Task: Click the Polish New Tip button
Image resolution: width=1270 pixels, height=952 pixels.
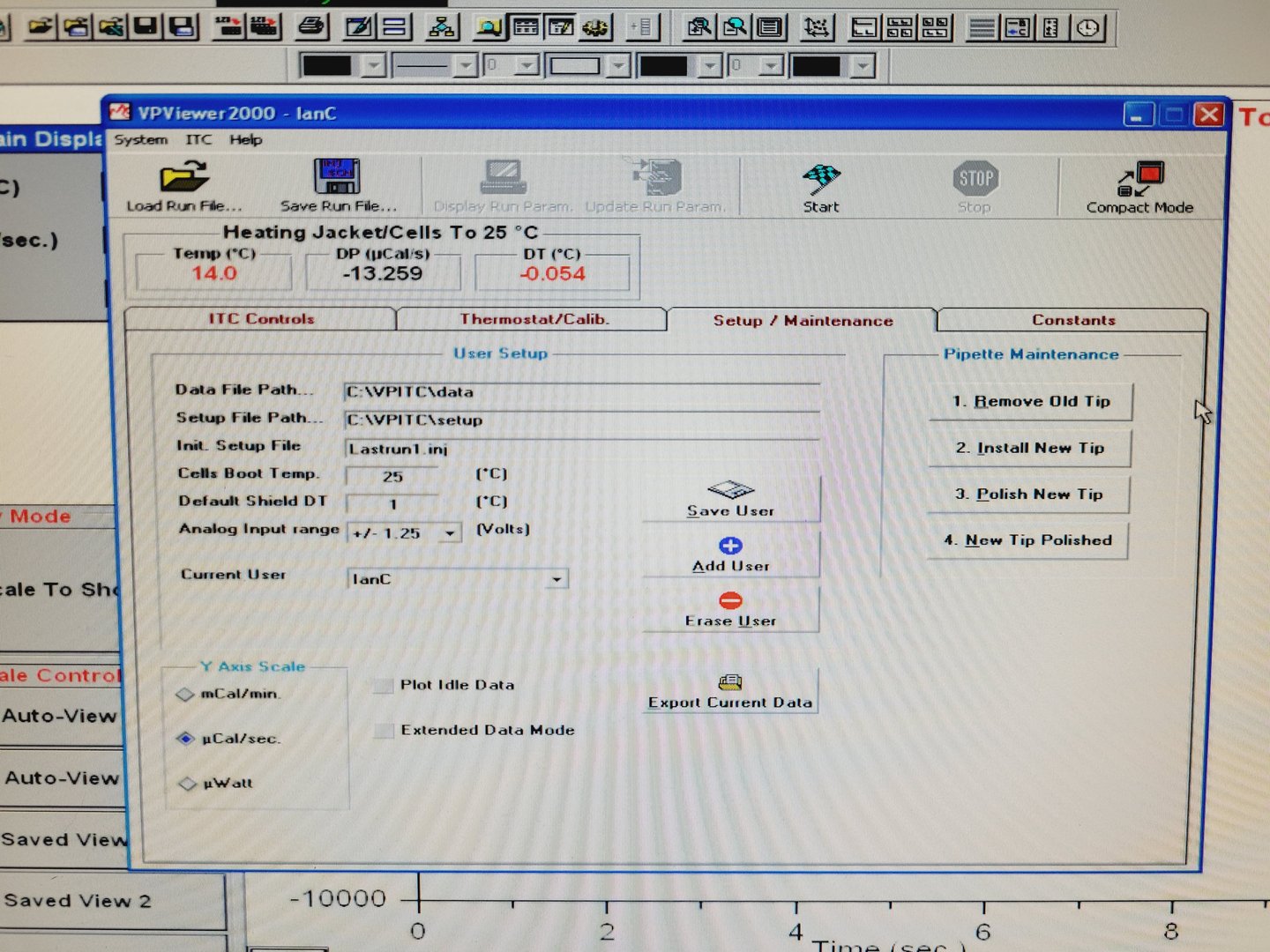Action: [x=1029, y=495]
